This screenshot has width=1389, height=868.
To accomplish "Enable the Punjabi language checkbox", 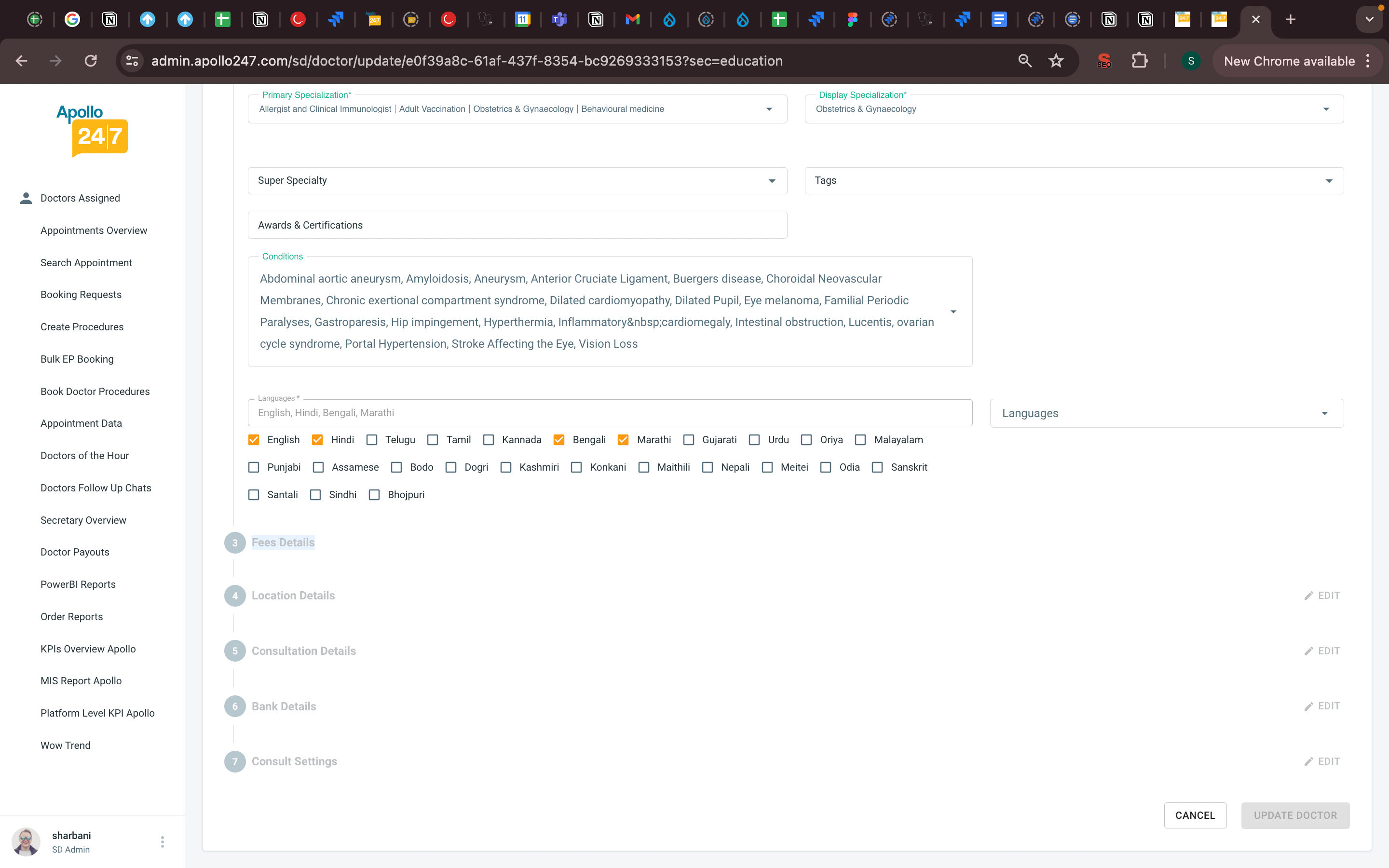I will [x=254, y=467].
